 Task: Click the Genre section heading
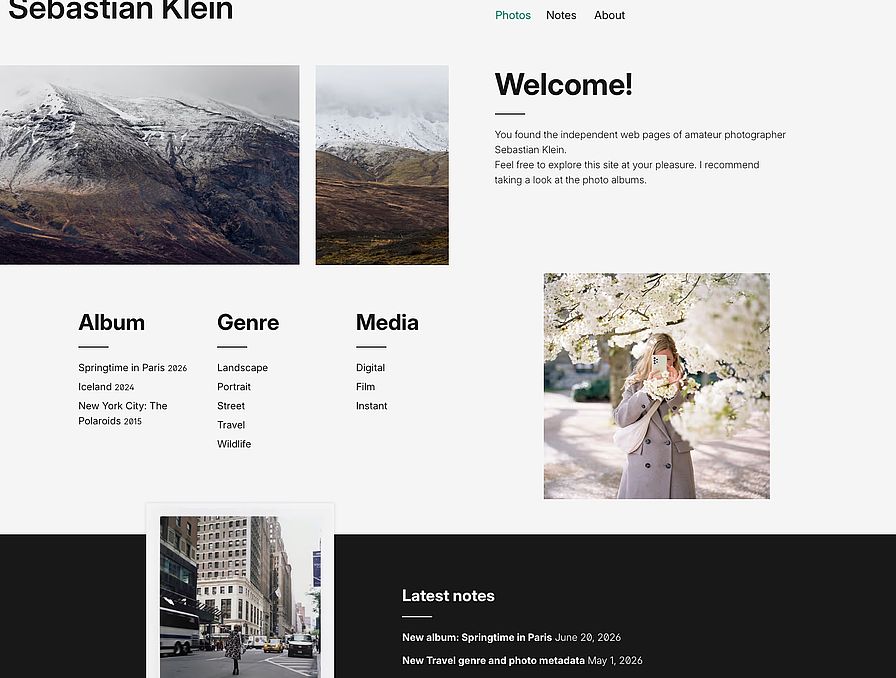pos(248,322)
